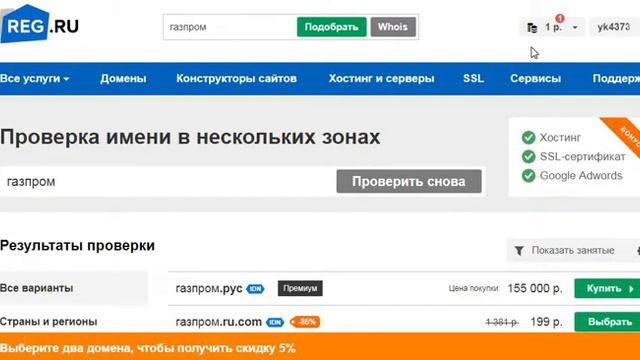Image resolution: width=640 pixels, height=360 pixels.
Task: Click the SSL-сертификат bonus label
Action: pyautogui.click(x=582, y=156)
